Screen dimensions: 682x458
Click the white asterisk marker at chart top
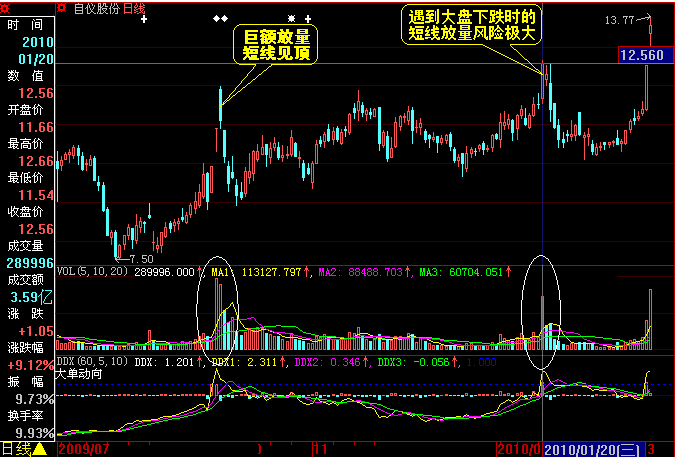(x=291, y=19)
